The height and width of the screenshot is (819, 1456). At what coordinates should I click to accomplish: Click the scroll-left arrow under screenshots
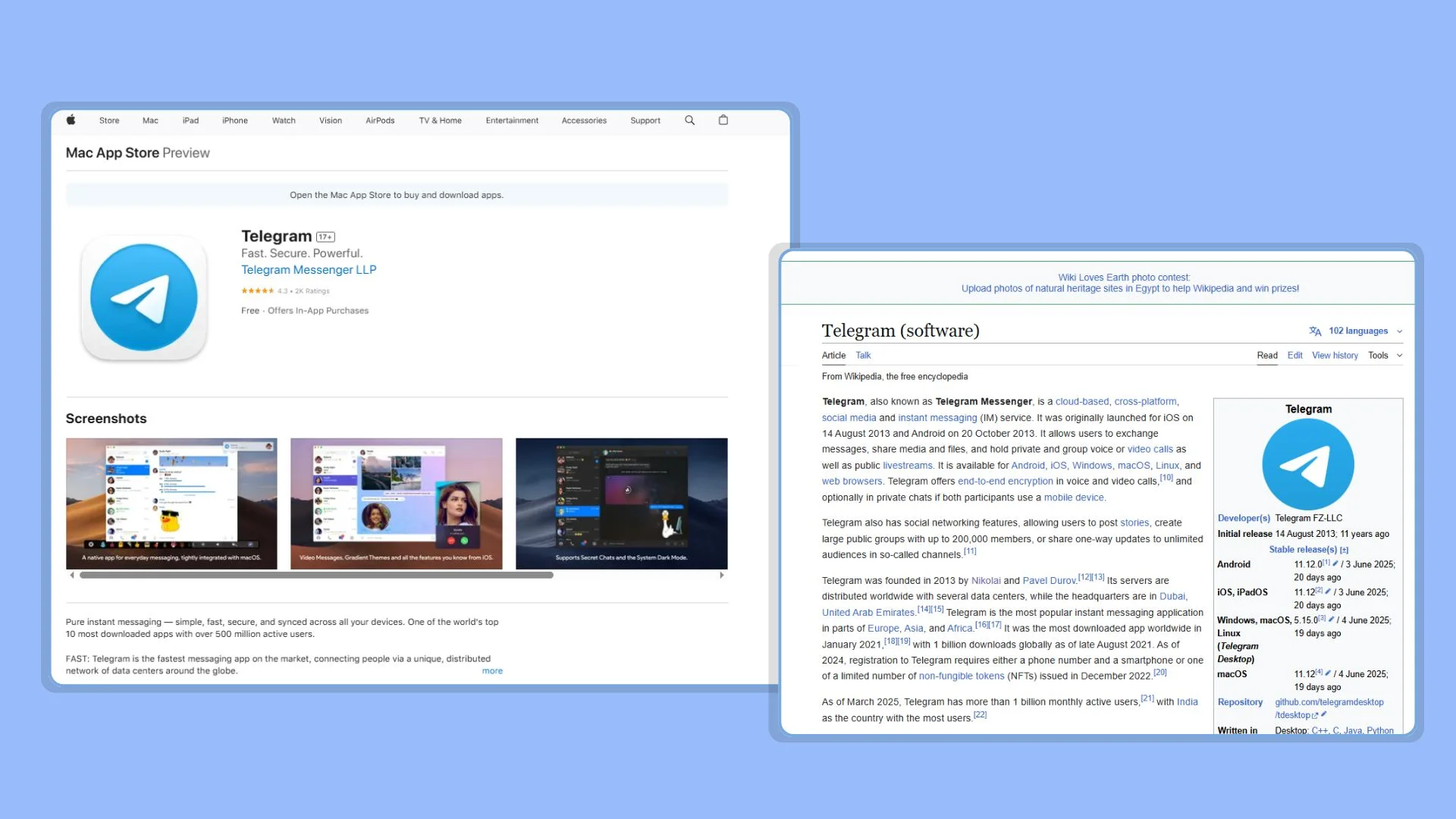pos(72,576)
